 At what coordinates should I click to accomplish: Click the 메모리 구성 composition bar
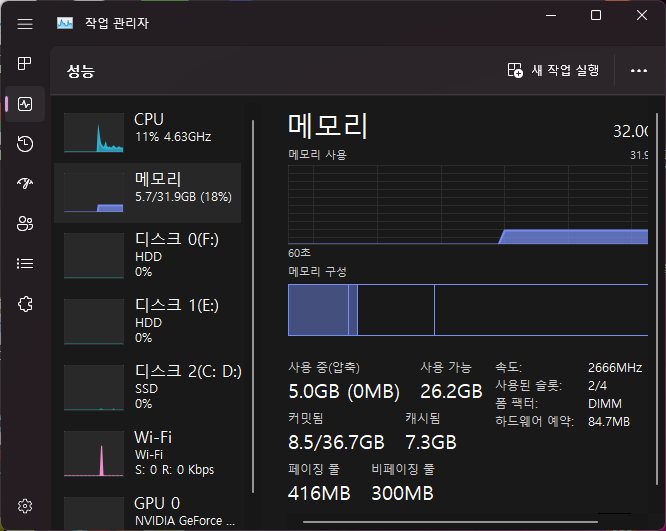pyautogui.click(x=468, y=310)
